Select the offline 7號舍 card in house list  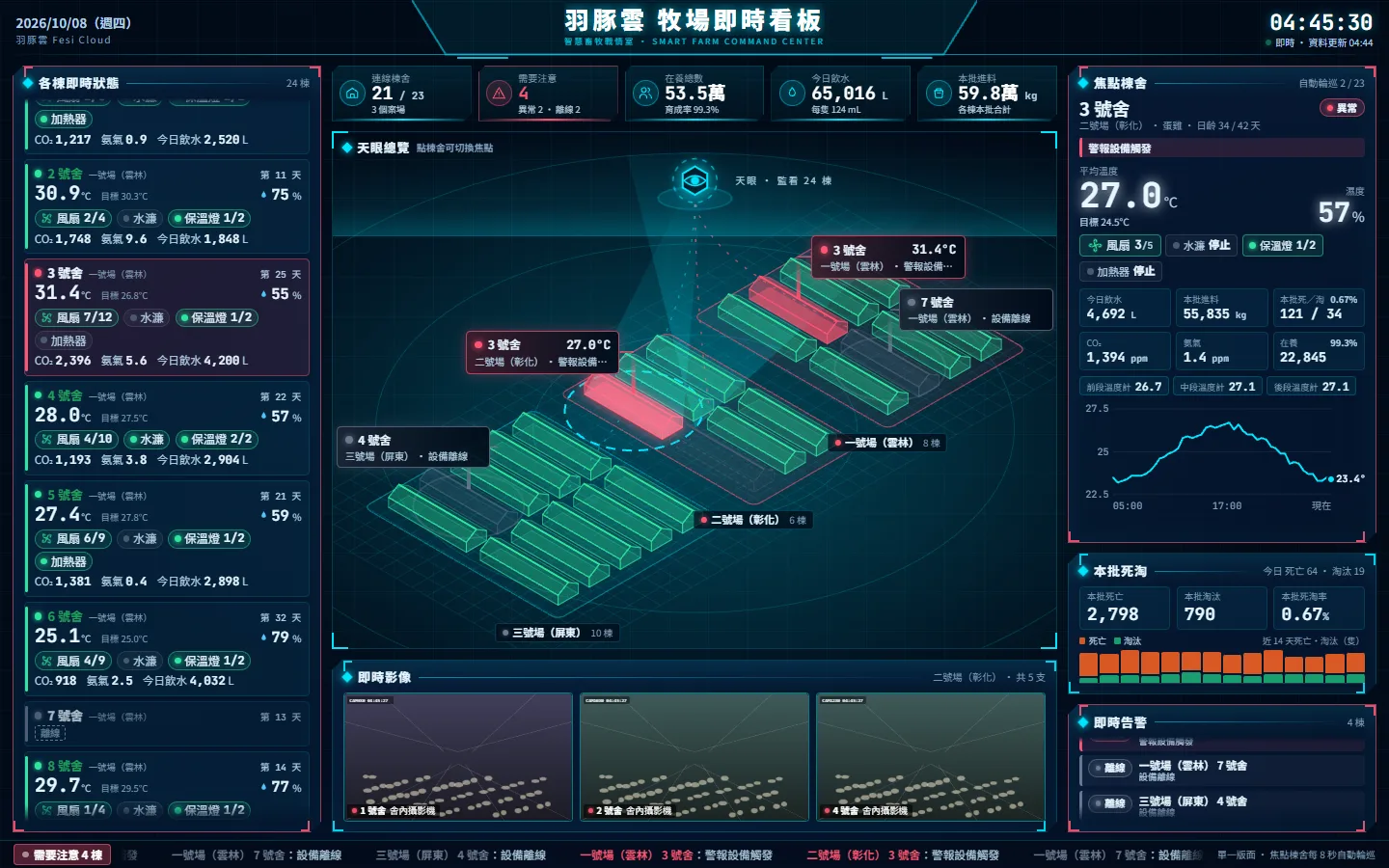(166, 722)
